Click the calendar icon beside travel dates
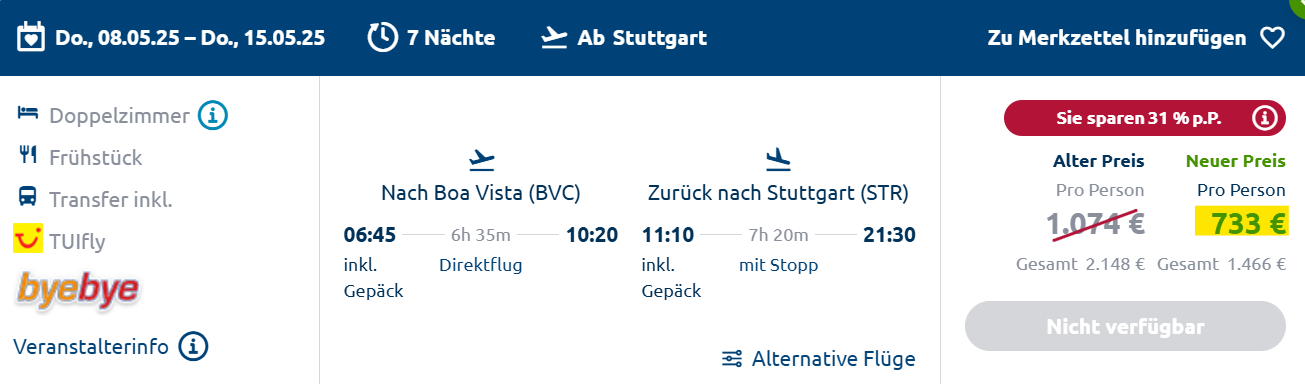 click(33, 38)
